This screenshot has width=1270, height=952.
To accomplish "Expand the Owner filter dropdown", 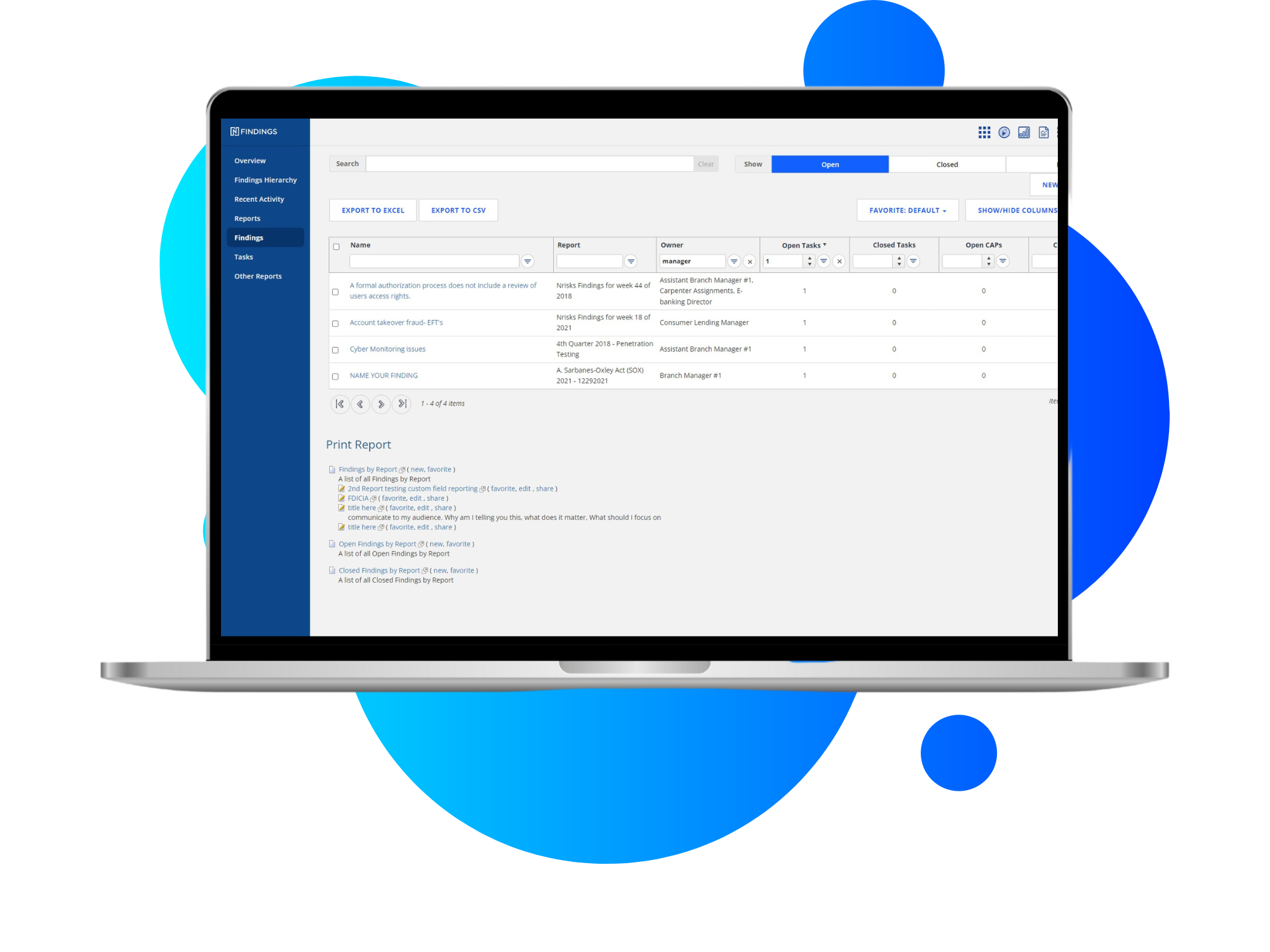I will click(x=732, y=262).
